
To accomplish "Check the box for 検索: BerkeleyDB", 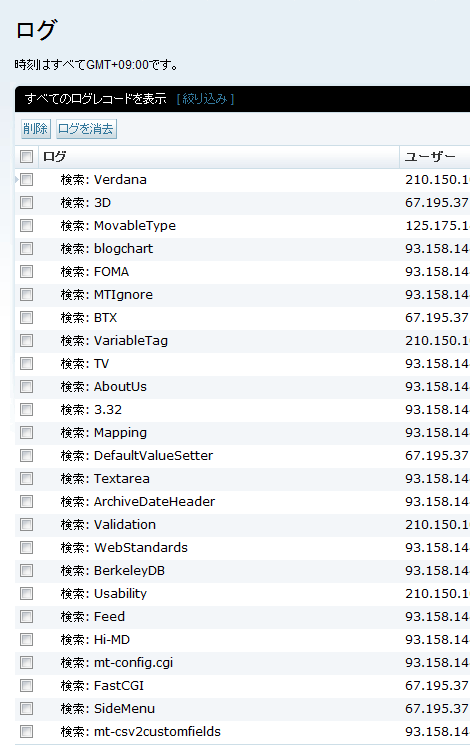I will 26,571.
